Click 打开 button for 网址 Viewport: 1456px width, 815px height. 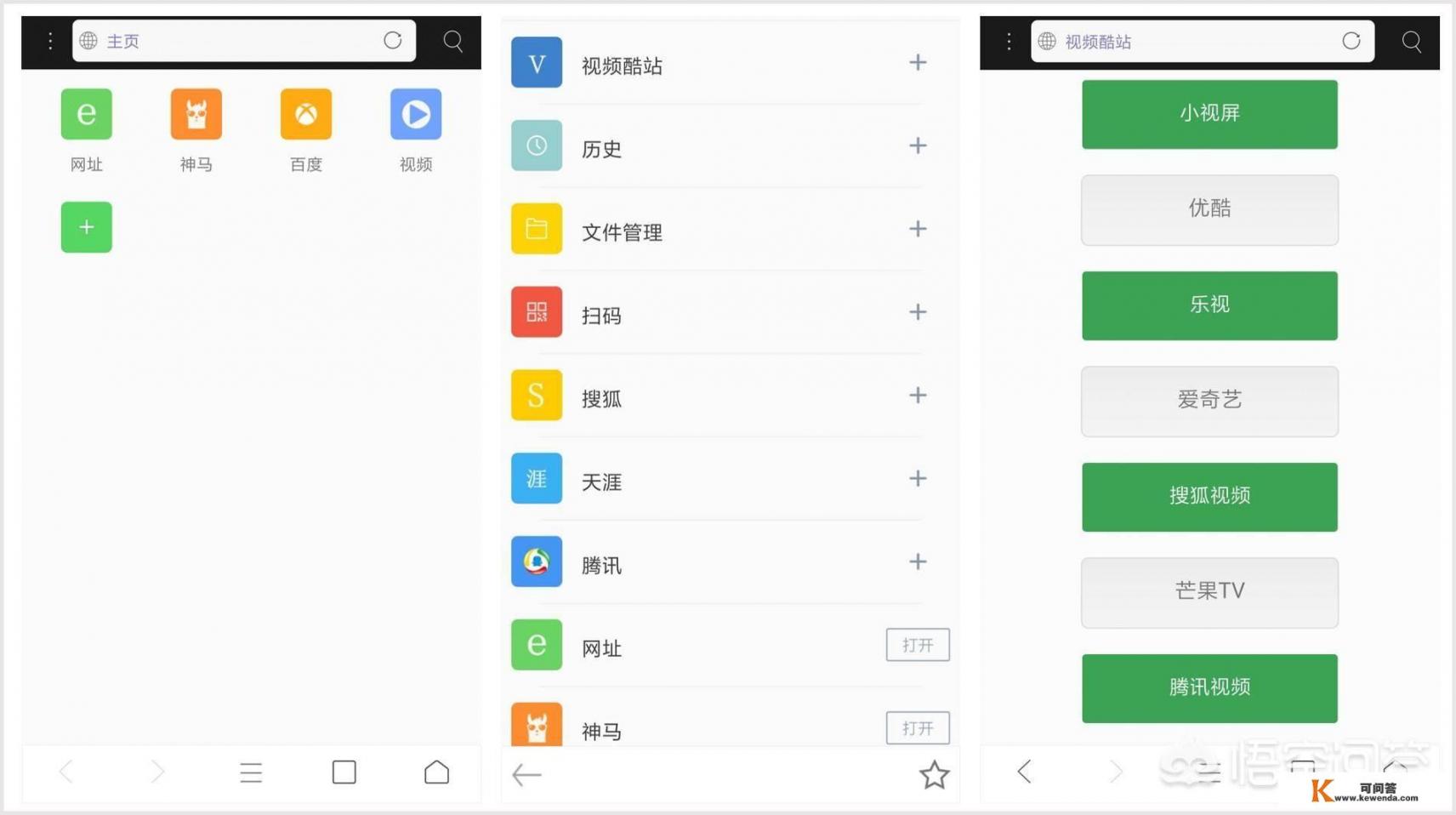tap(918, 645)
